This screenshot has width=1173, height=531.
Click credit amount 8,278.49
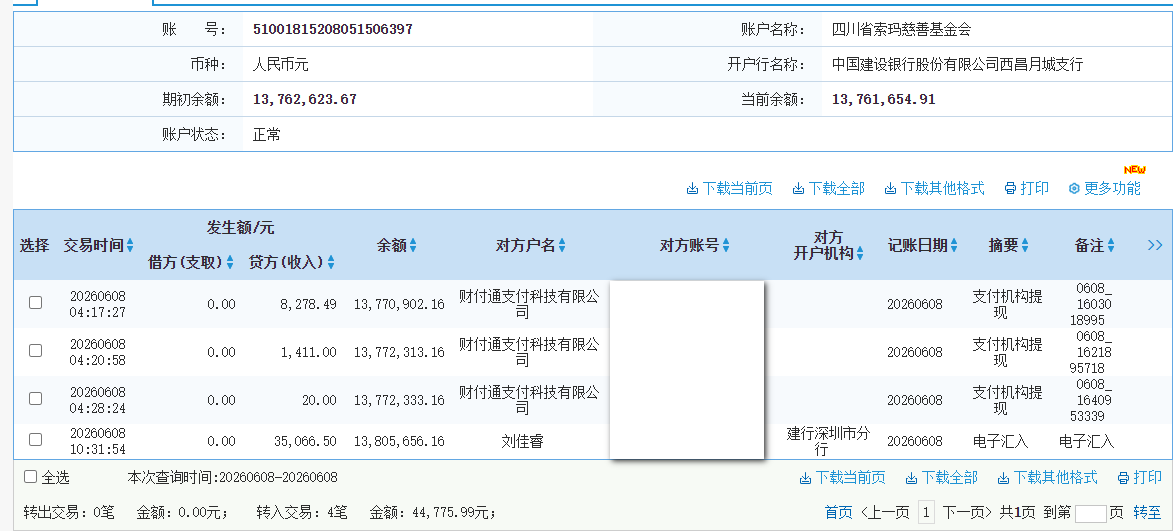[x=307, y=304]
